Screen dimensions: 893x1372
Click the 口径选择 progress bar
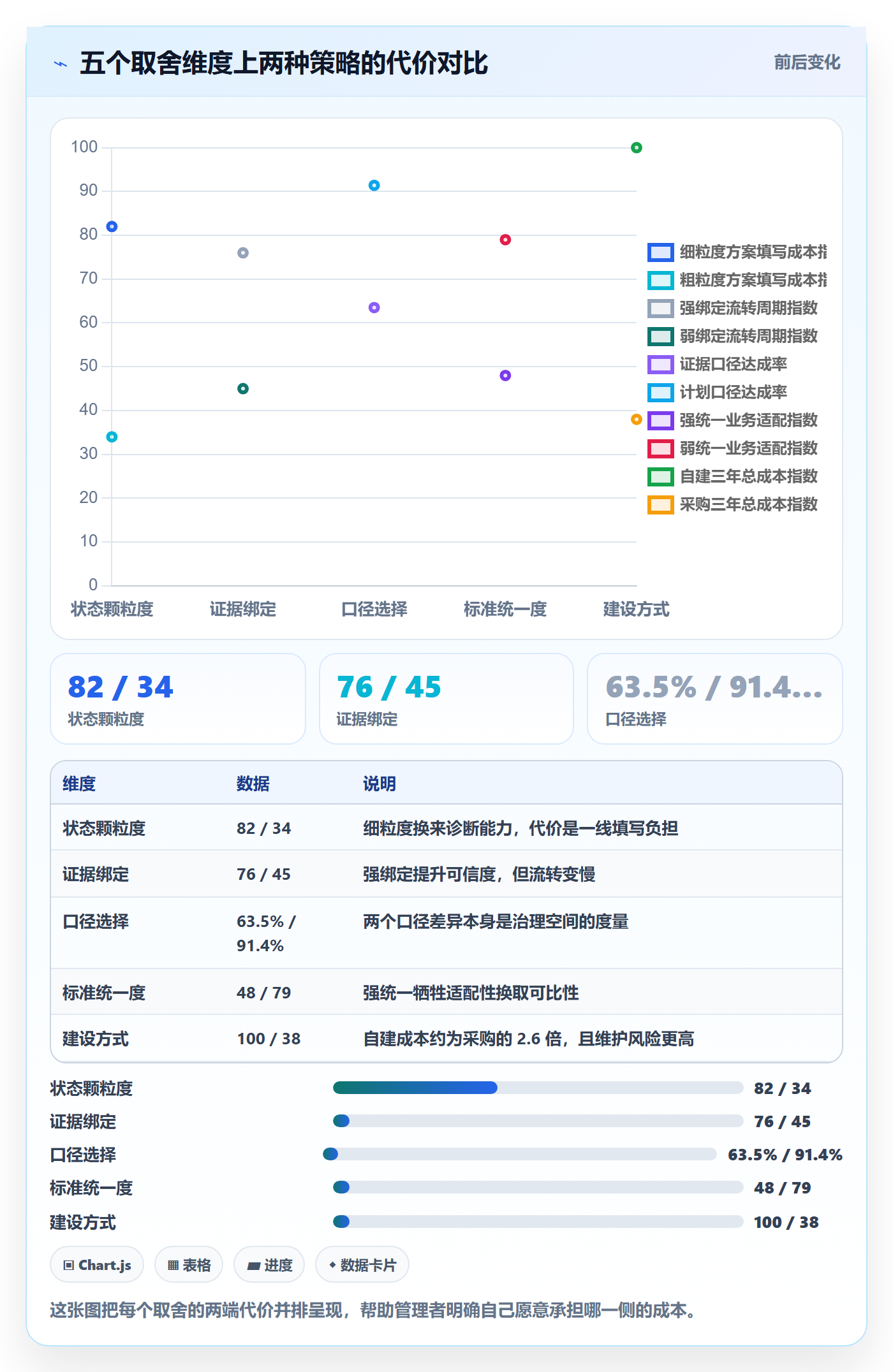(x=520, y=1154)
